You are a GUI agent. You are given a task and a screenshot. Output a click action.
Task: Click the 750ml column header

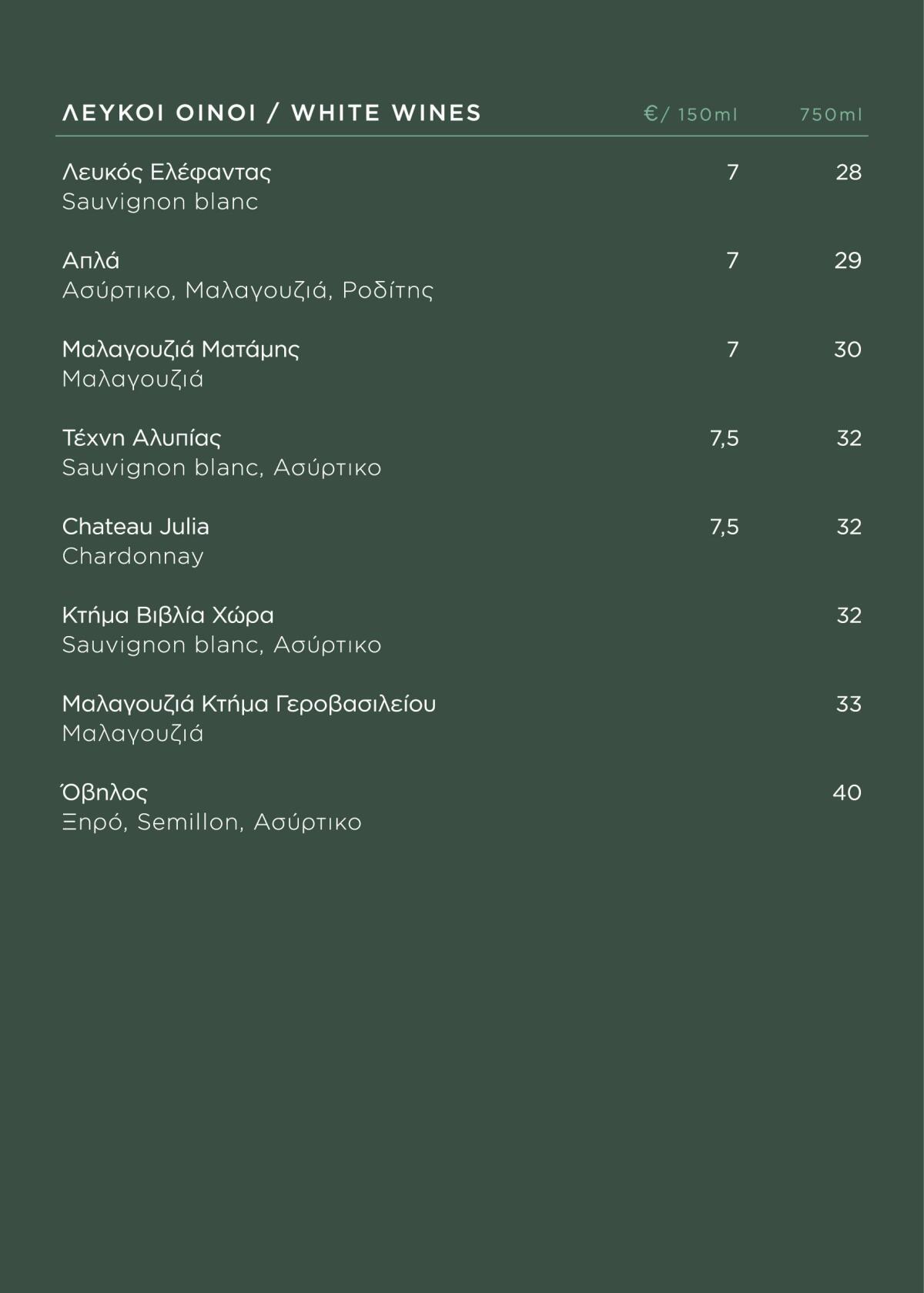point(831,115)
